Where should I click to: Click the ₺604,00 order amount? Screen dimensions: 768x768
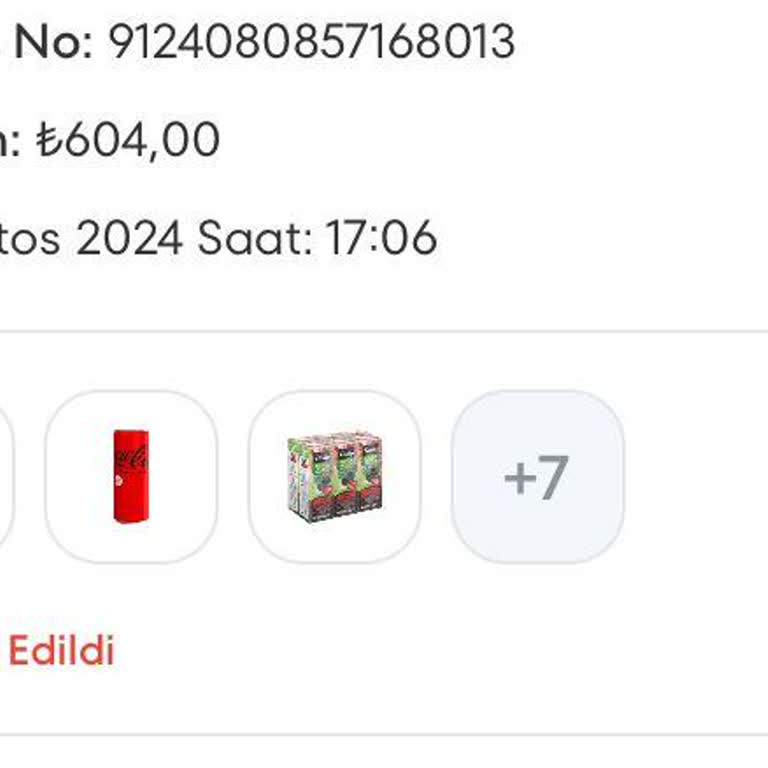(128, 140)
